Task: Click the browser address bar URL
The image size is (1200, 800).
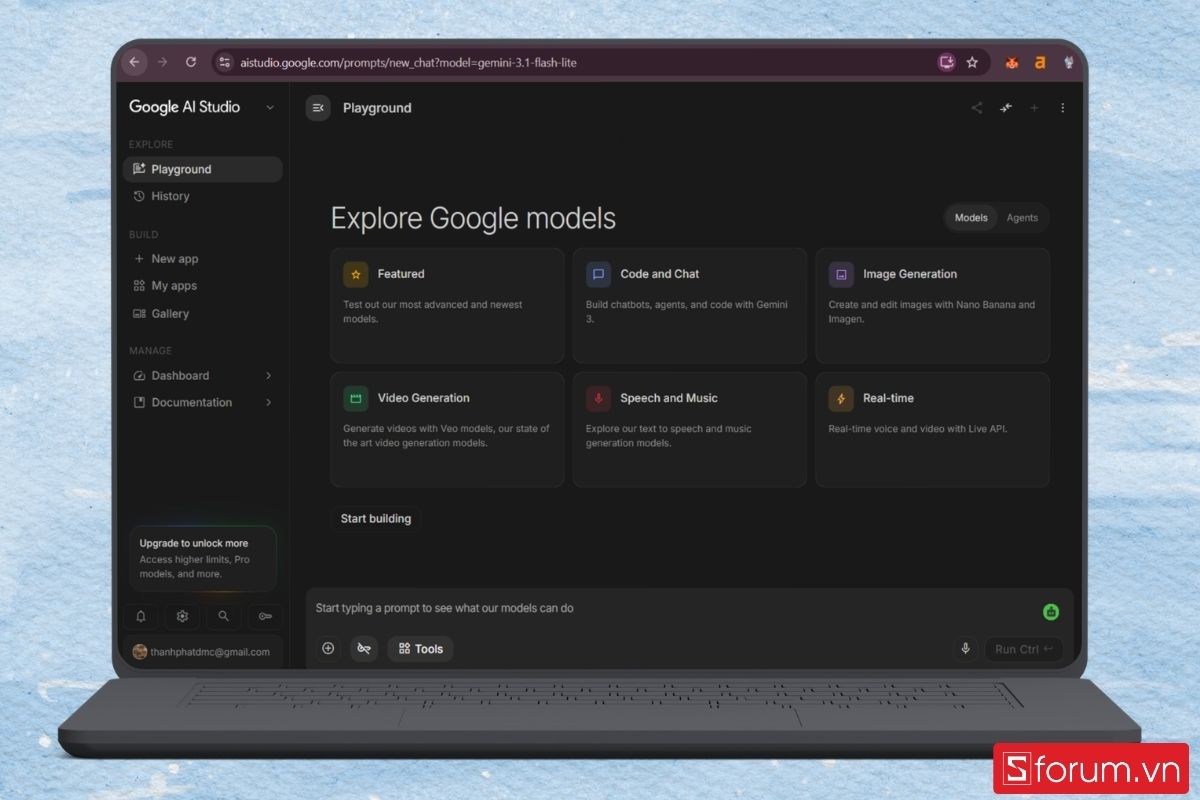Action: point(408,62)
